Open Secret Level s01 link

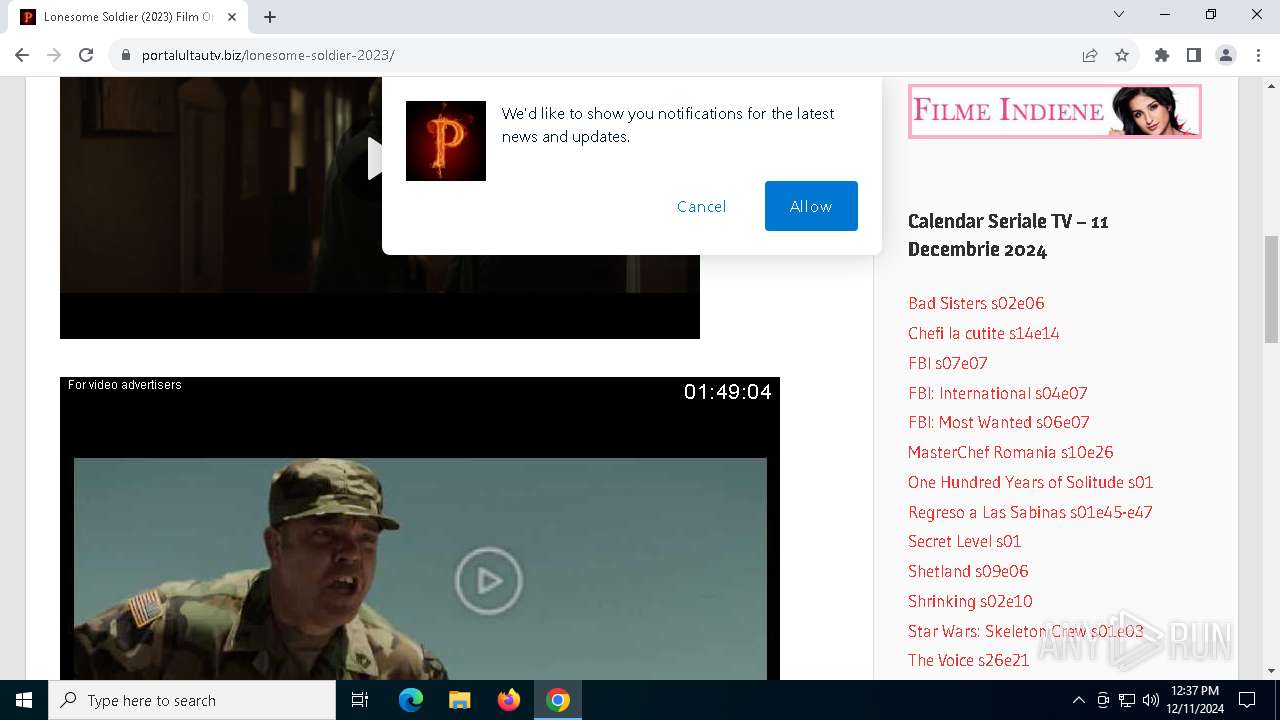pos(965,541)
